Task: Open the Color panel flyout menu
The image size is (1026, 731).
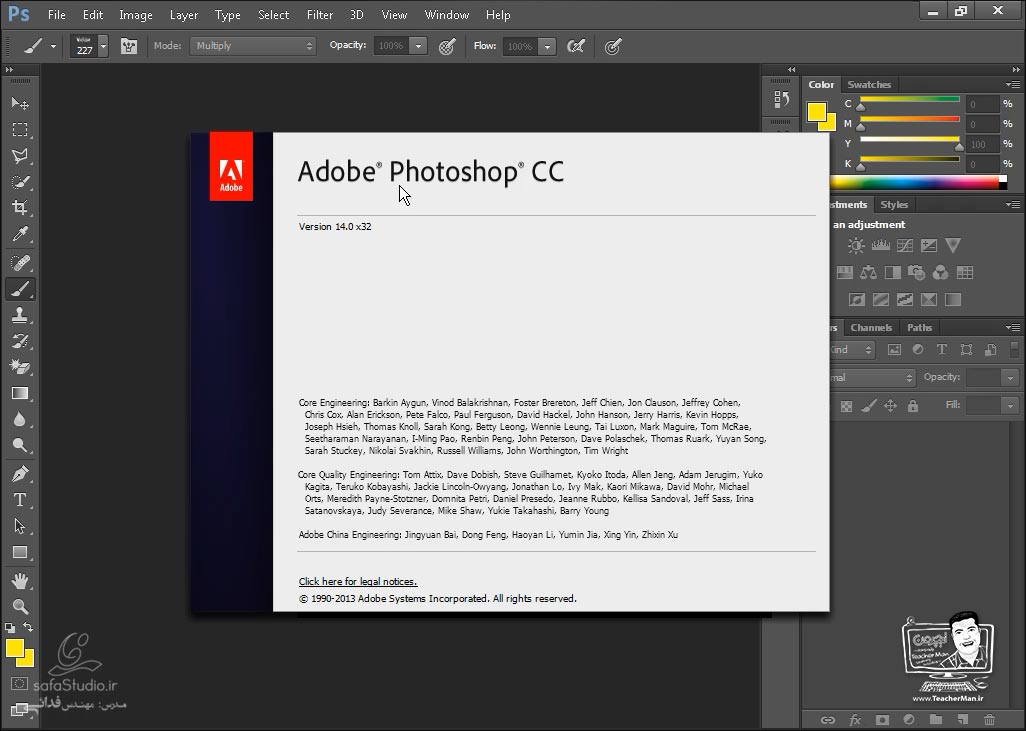Action: [1013, 84]
